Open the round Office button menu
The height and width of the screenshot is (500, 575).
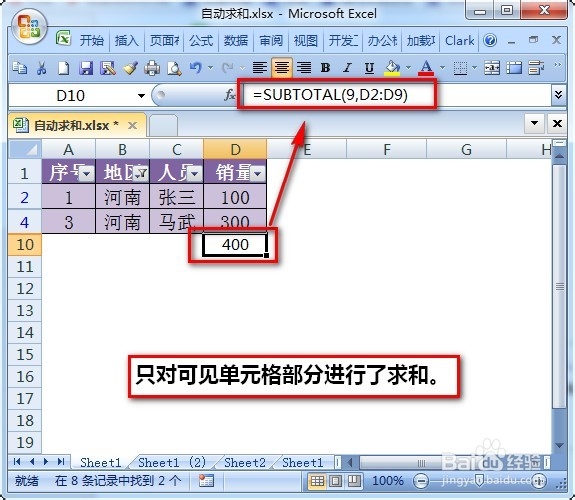click(29, 27)
